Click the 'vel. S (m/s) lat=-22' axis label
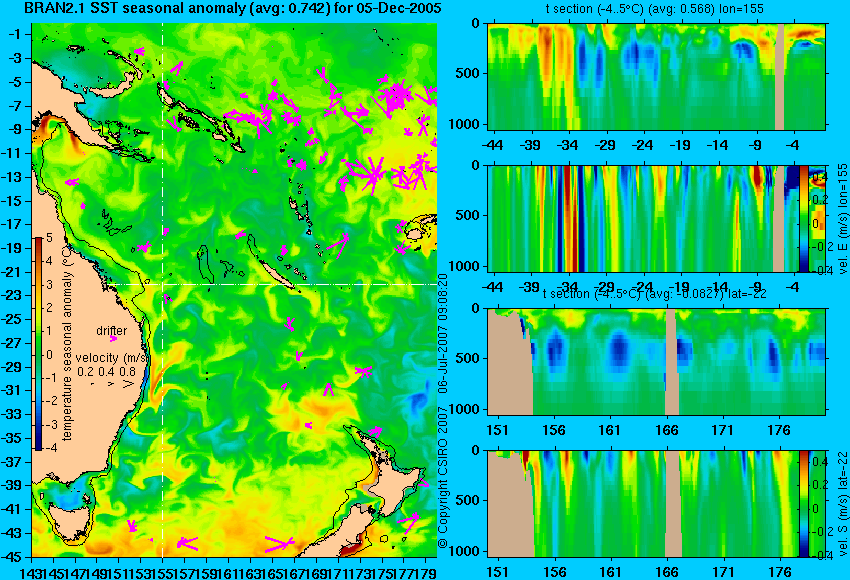This screenshot has height=580, width=850. pos(842,504)
